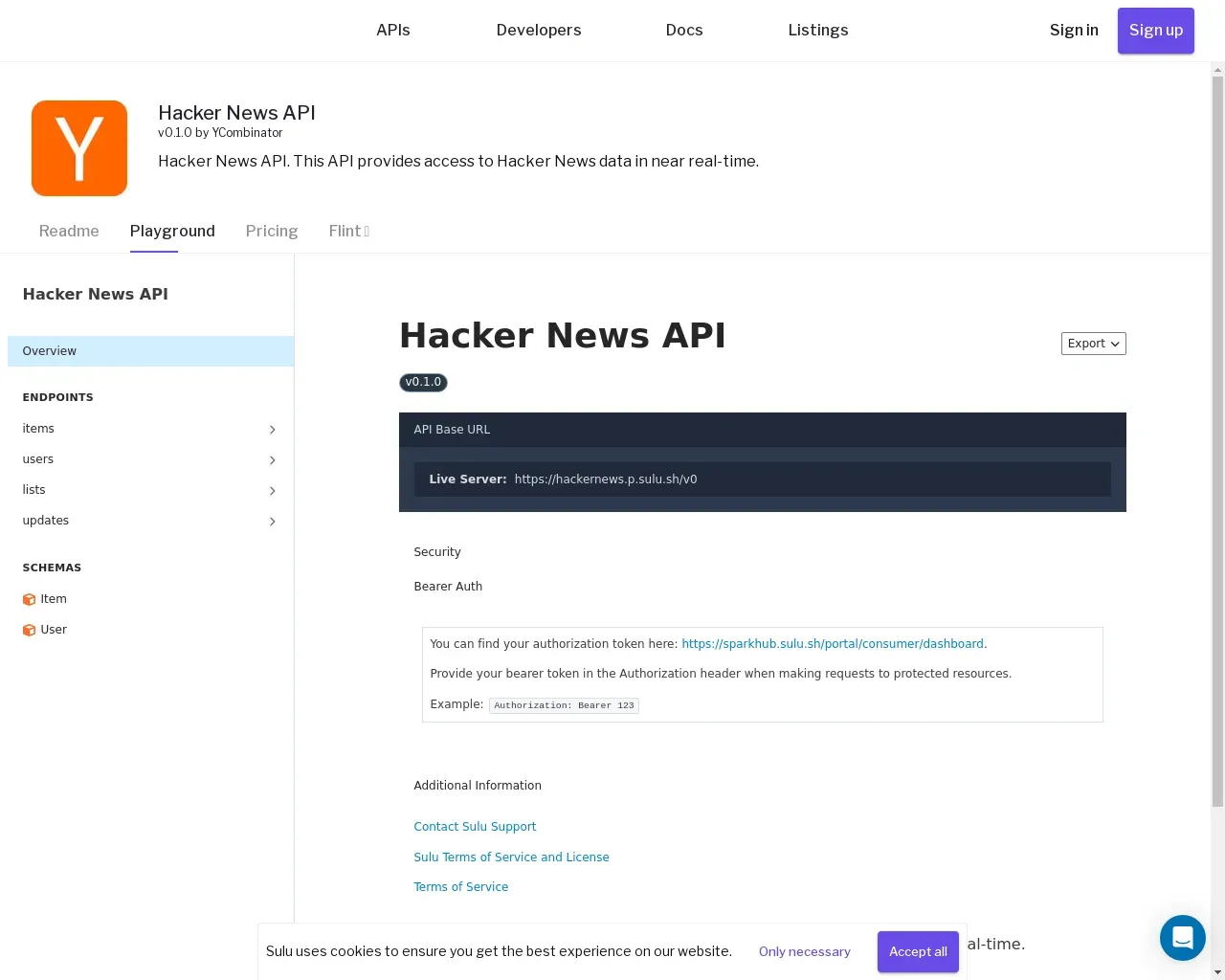Click the Sign in link
The image size is (1225, 980).
[x=1074, y=30]
